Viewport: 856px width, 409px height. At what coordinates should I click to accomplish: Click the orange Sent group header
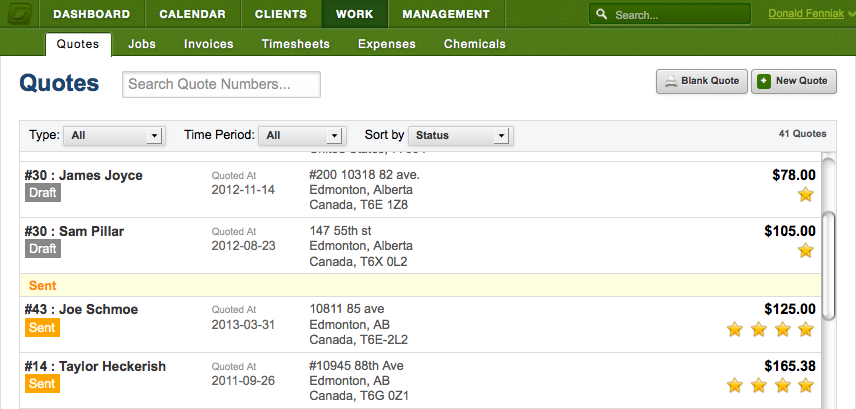pos(420,285)
